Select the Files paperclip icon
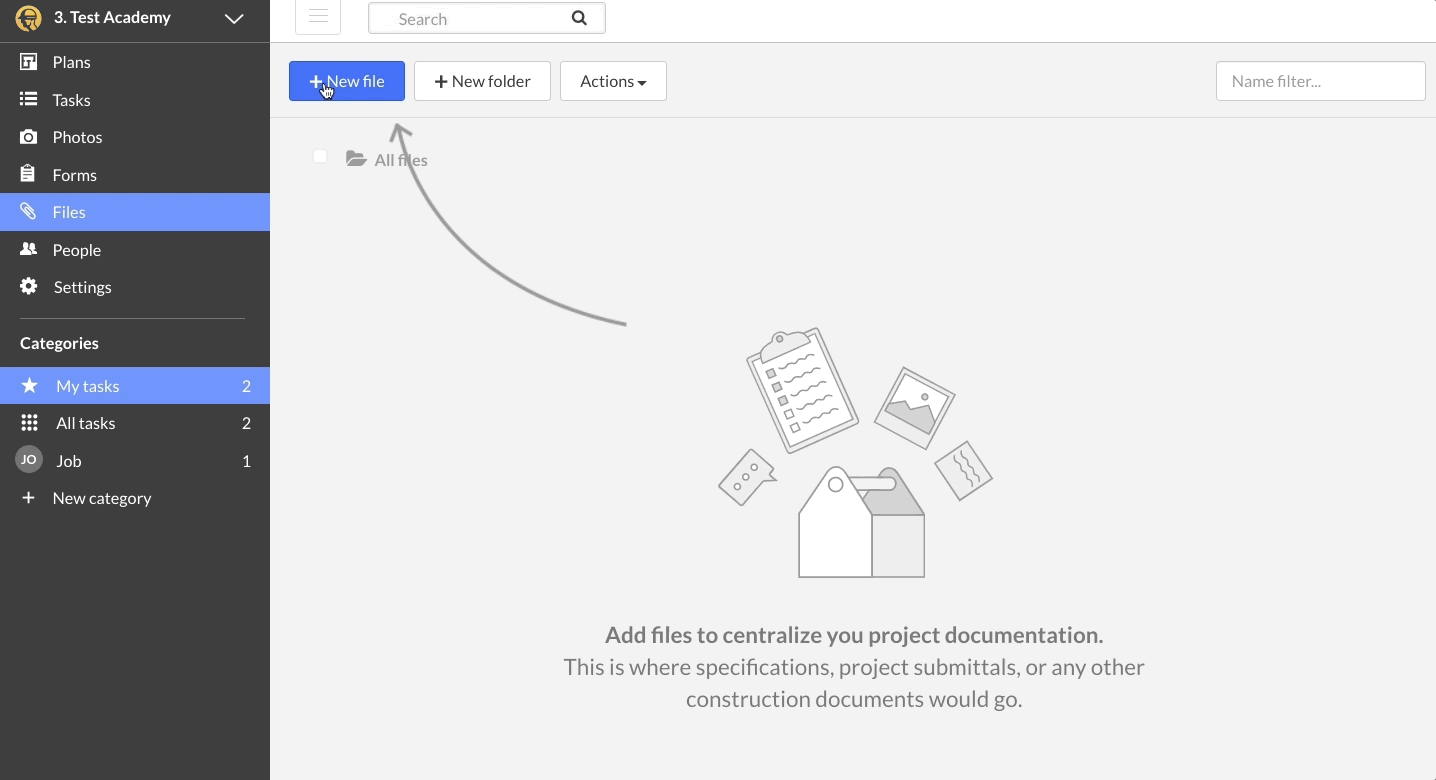Image resolution: width=1436 pixels, height=780 pixels. (28, 212)
